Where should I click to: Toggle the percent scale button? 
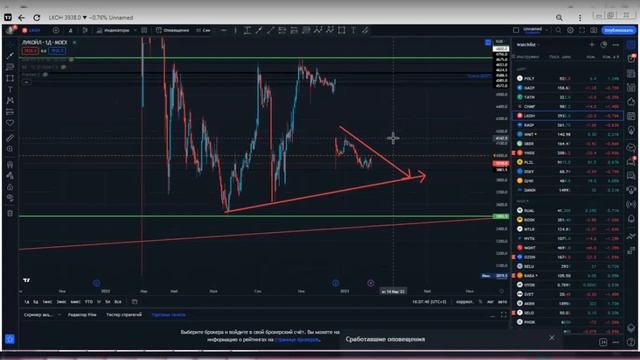coord(480,302)
